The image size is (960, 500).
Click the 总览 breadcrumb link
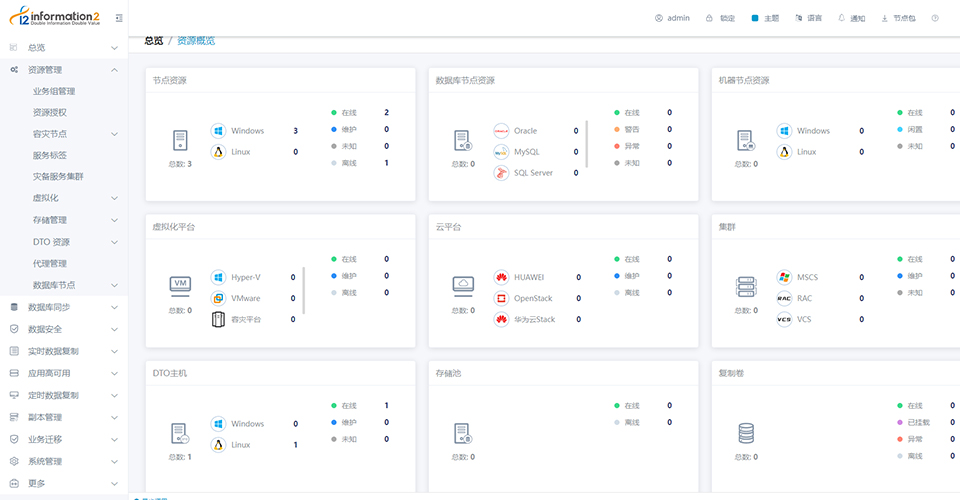pyautogui.click(x=153, y=41)
